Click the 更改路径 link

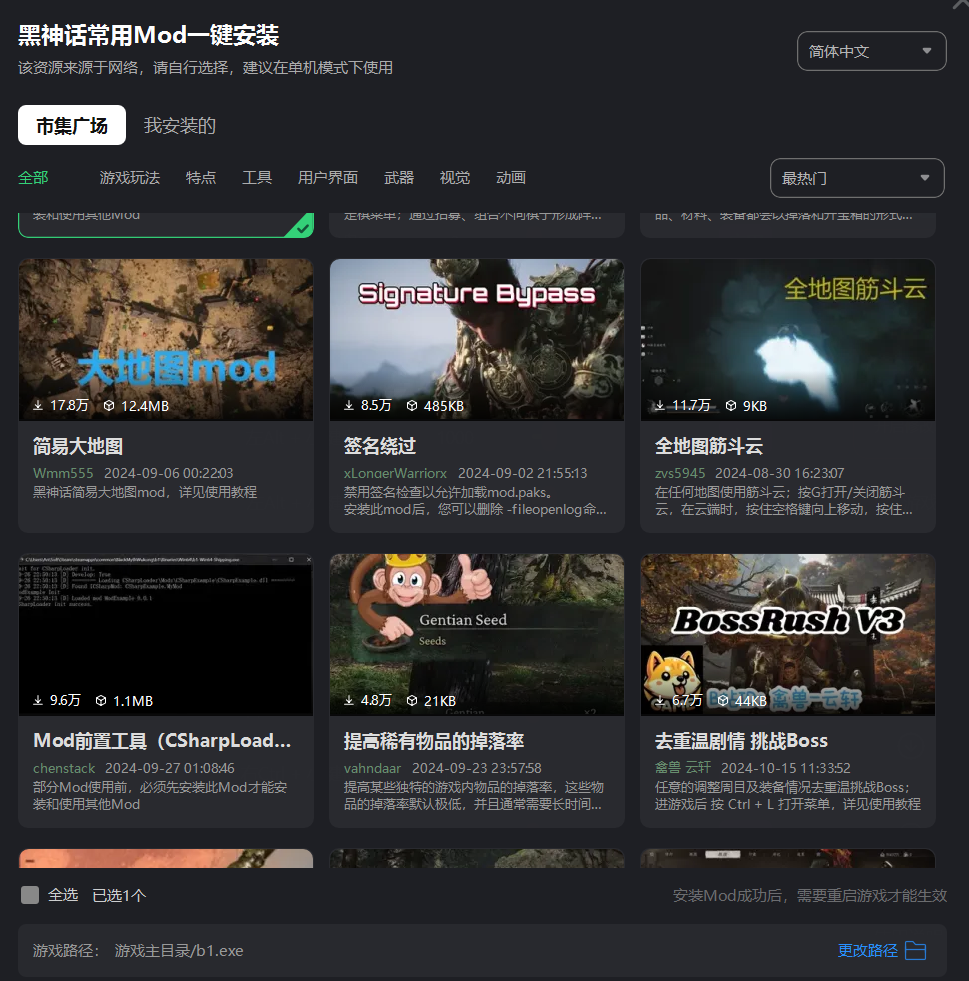(x=868, y=950)
